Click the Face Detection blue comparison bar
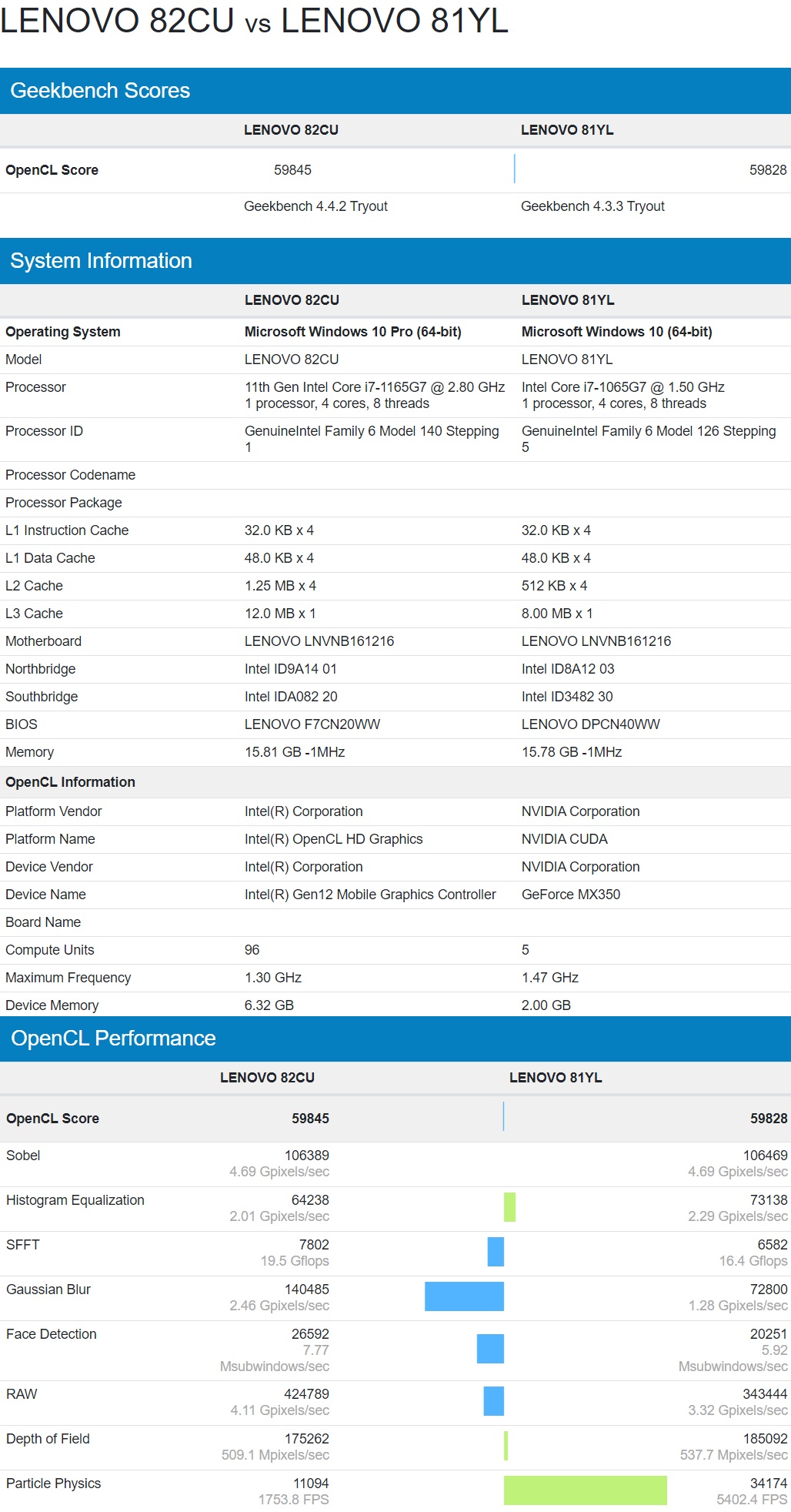 click(490, 1349)
